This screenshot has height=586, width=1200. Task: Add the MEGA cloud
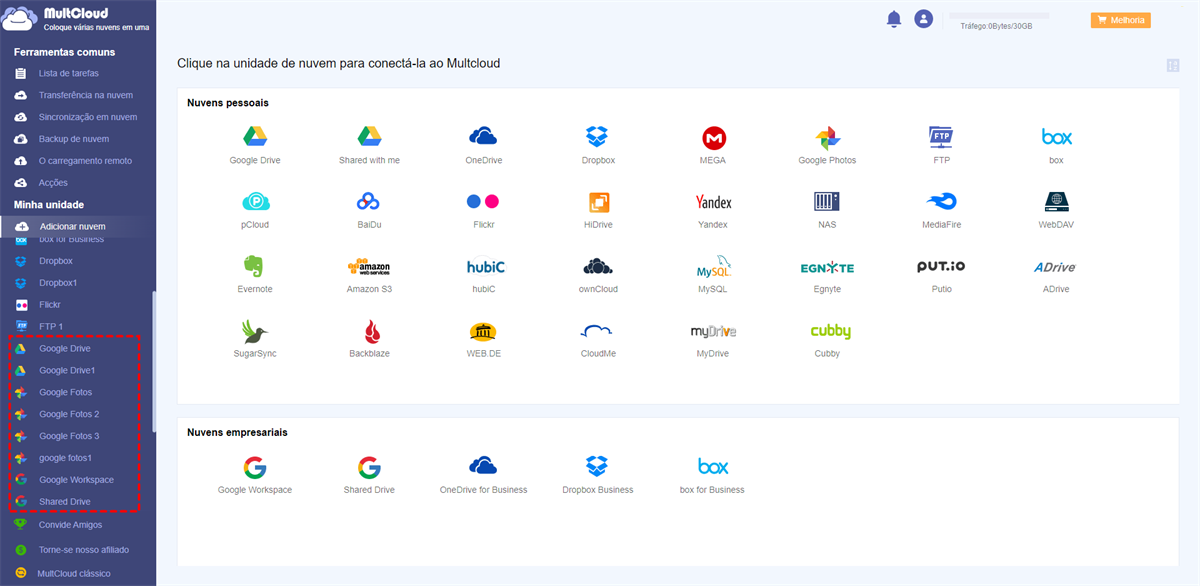[713, 145]
